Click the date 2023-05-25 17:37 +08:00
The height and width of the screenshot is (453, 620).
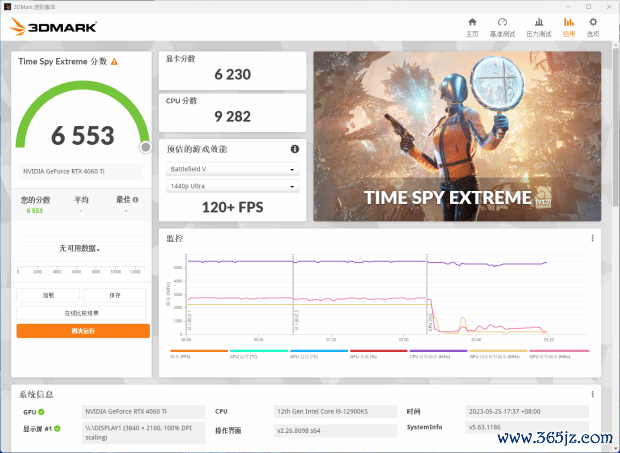527,411
